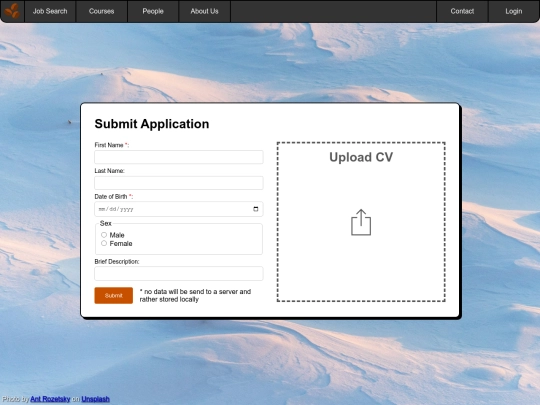The width and height of the screenshot is (540, 405).
Task: Go to the Courses page
Action: pos(101,11)
